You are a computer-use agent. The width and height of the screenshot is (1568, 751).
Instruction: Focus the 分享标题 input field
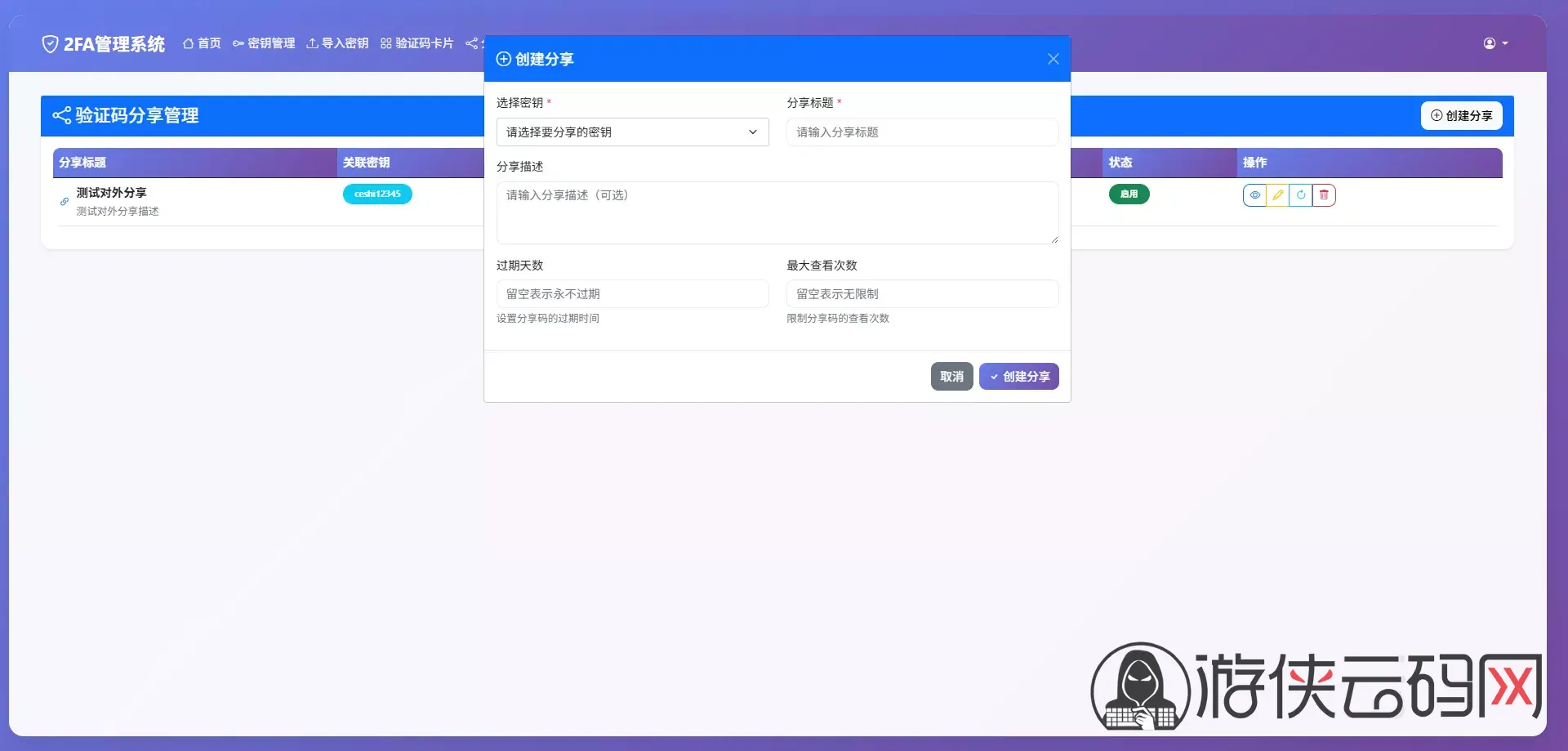click(922, 132)
